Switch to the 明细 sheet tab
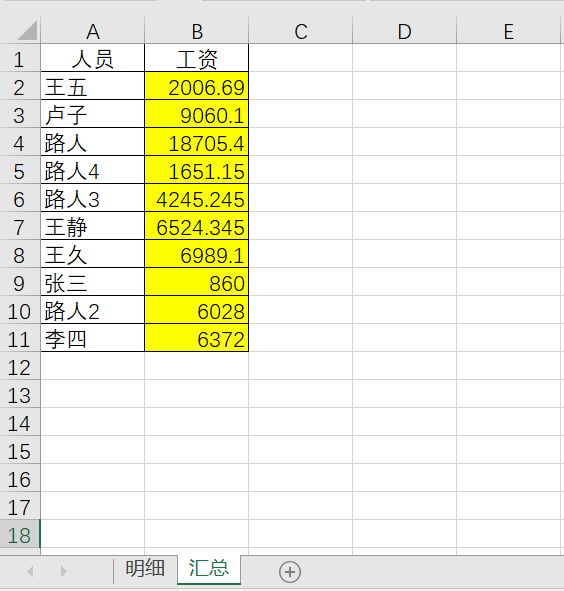Screen dimensions: 564x591 pos(145,569)
